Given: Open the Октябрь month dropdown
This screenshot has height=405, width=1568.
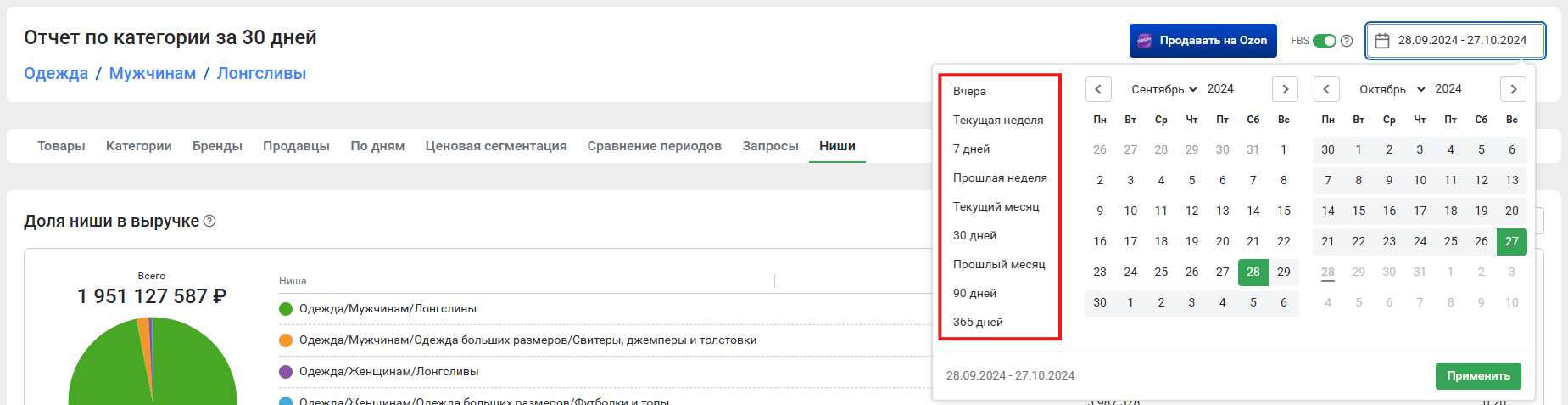Looking at the screenshot, I should pyautogui.click(x=1392, y=89).
